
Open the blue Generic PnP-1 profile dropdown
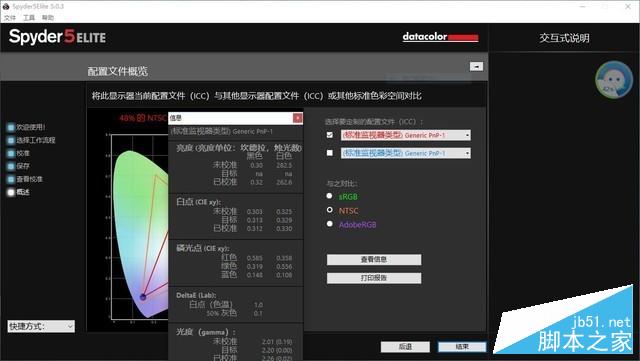pyautogui.click(x=406, y=153)
